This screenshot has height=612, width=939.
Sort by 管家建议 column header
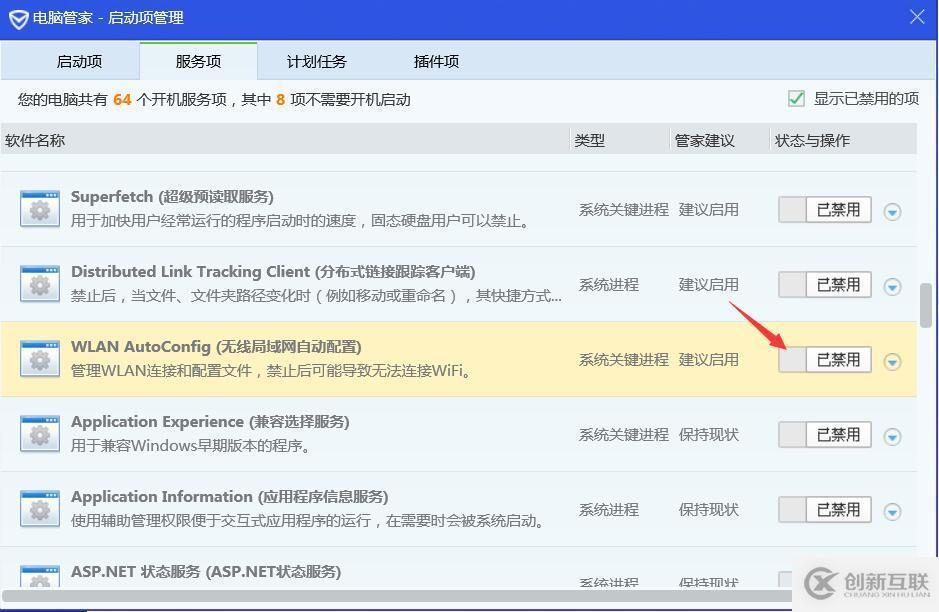pos(719,140)
